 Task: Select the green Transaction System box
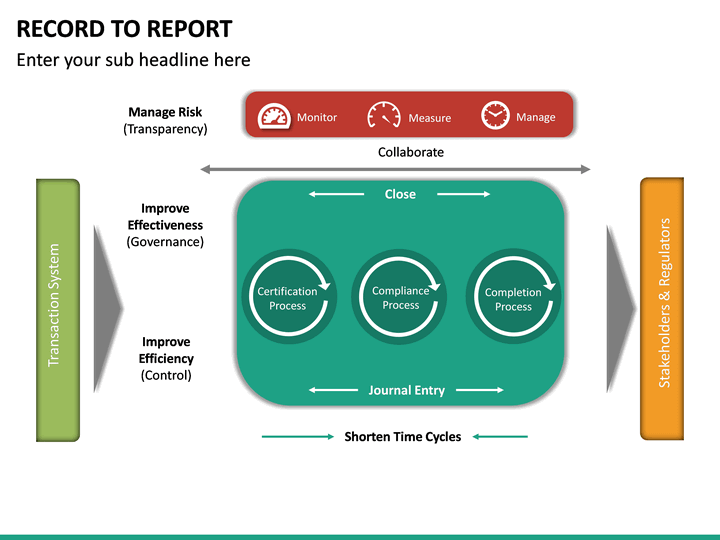click(x=57, y=310)
